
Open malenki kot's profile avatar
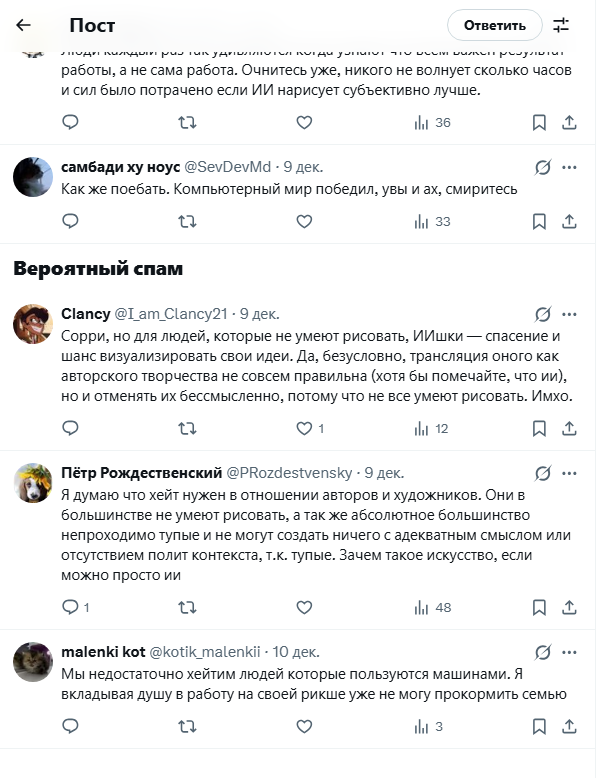pyautogui.click(x=33, y=661)
